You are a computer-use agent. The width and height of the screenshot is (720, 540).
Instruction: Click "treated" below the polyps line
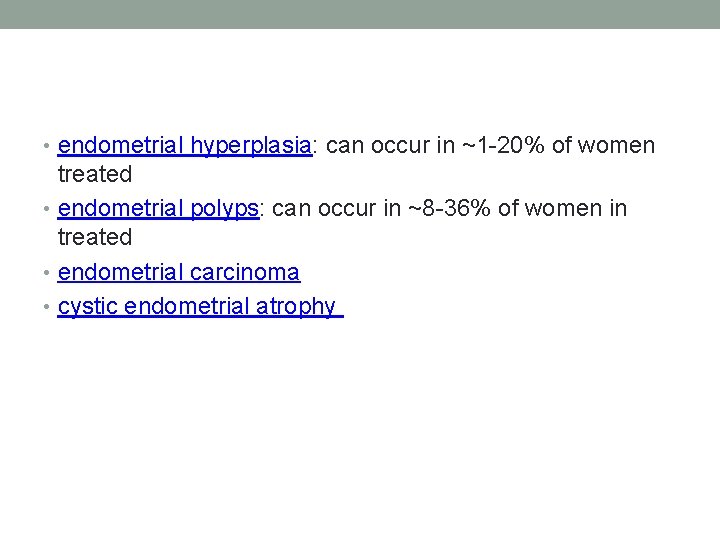pos(95,238)
